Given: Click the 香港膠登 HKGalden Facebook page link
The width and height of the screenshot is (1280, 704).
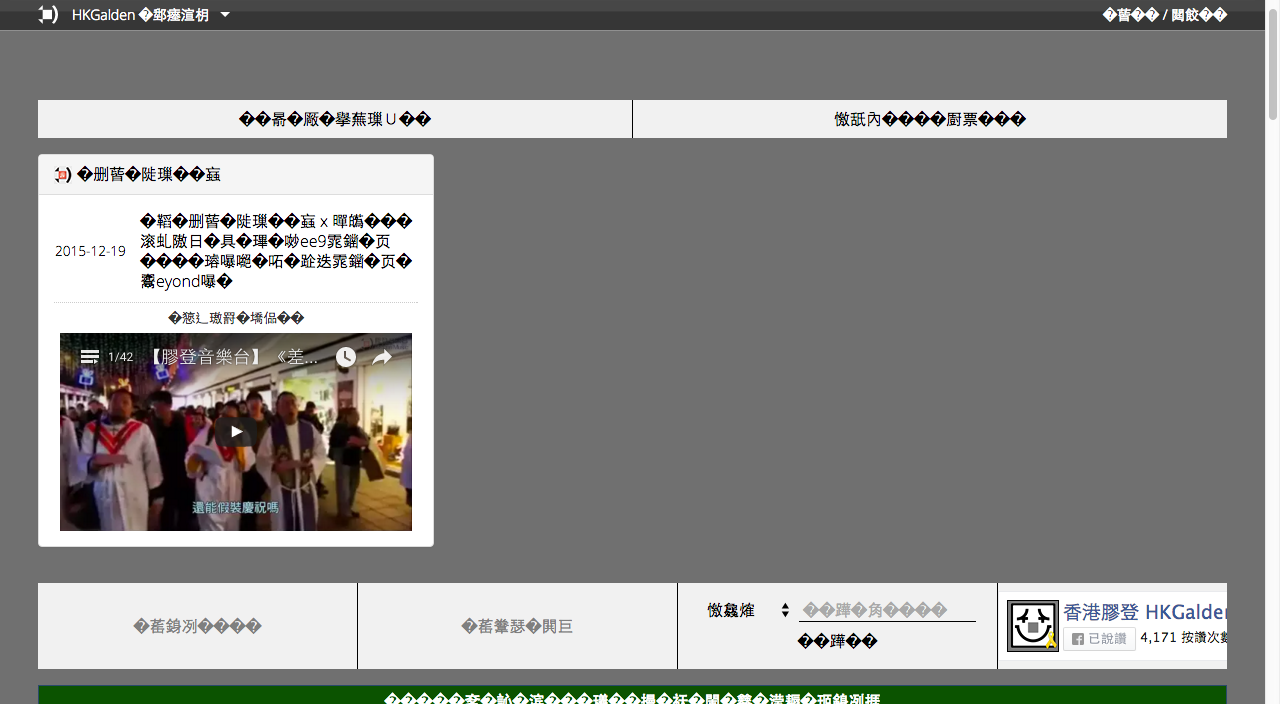Looking at the screenshot, I should tap(1144, 612).
